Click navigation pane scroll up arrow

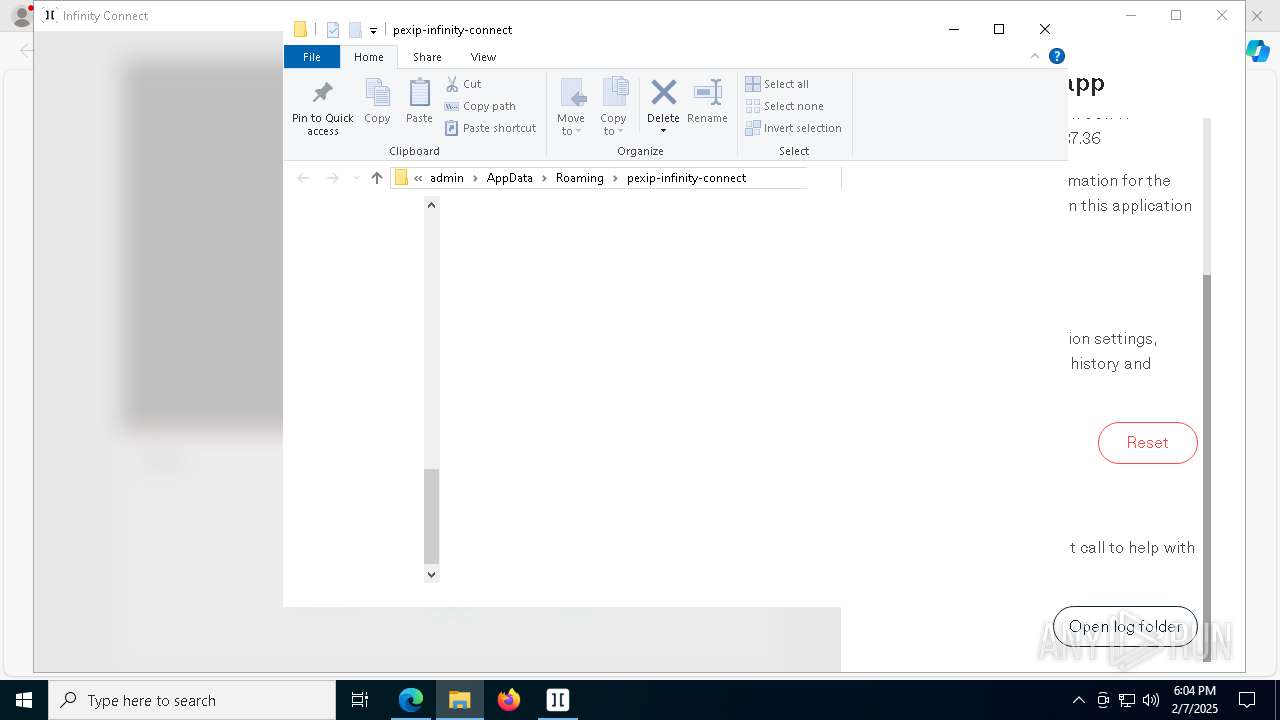pos(431,205)
